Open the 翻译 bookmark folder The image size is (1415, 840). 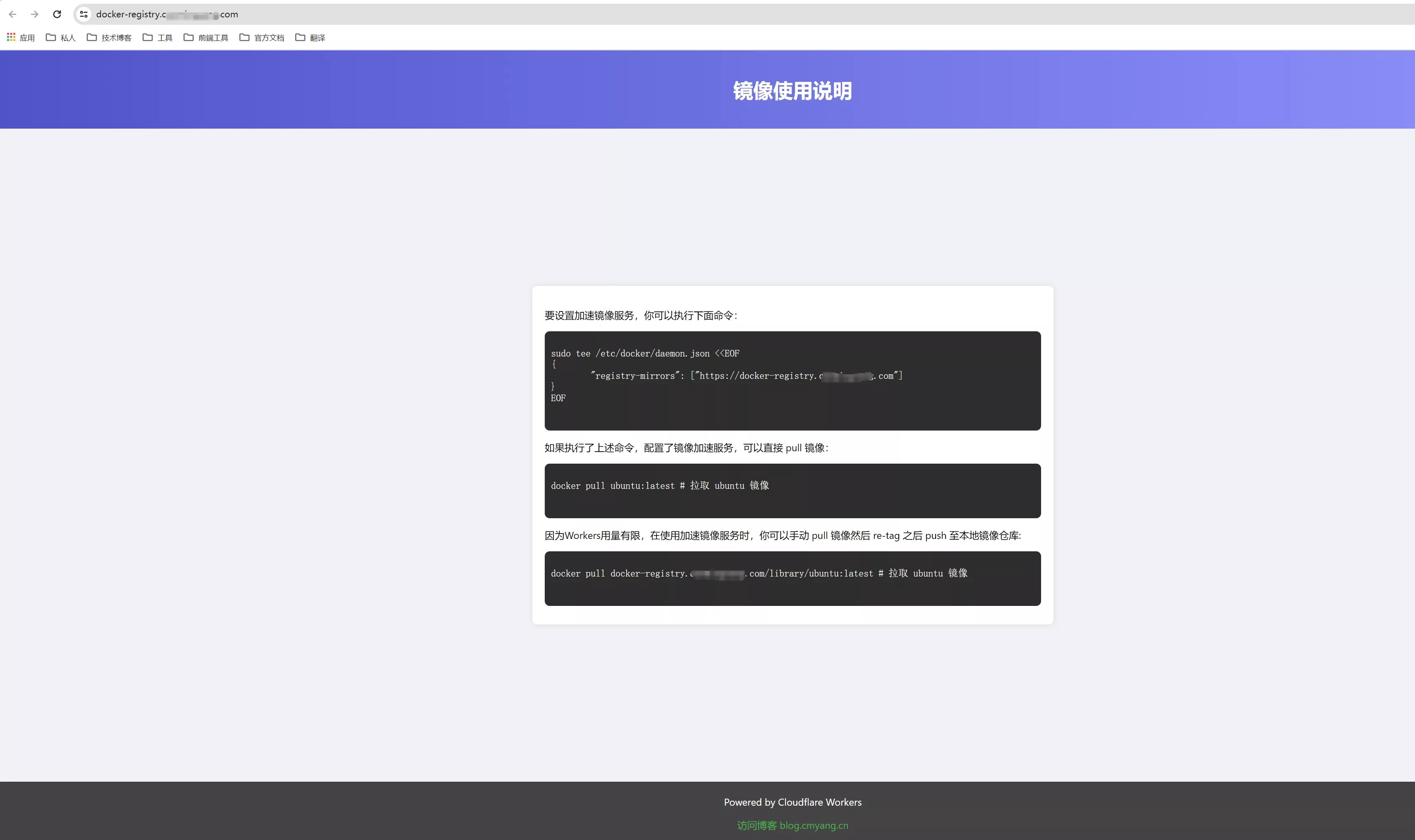(x=310, y=37)
